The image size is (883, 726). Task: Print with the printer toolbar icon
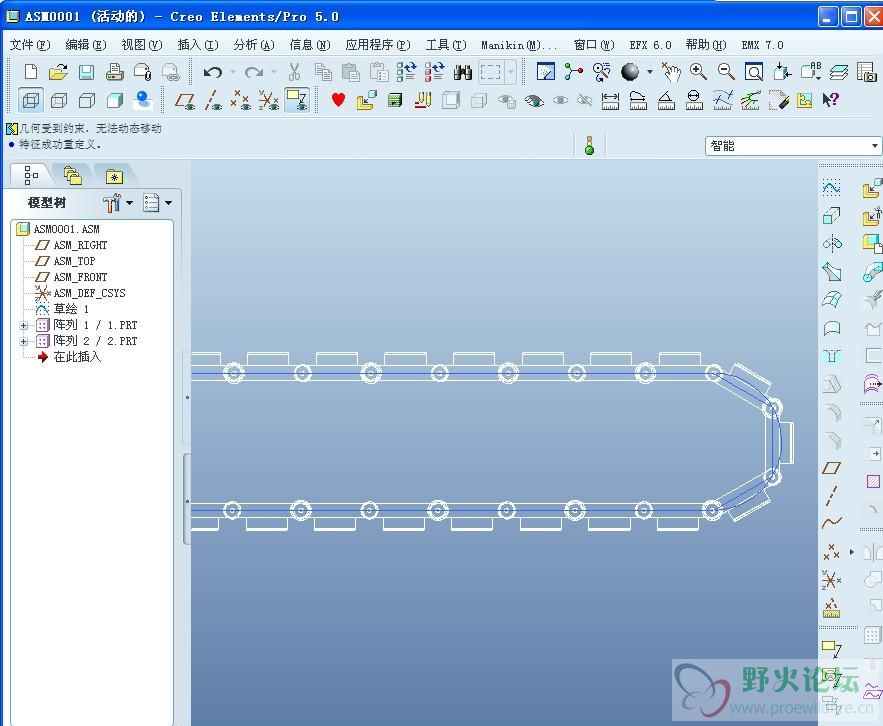(114, 72)
